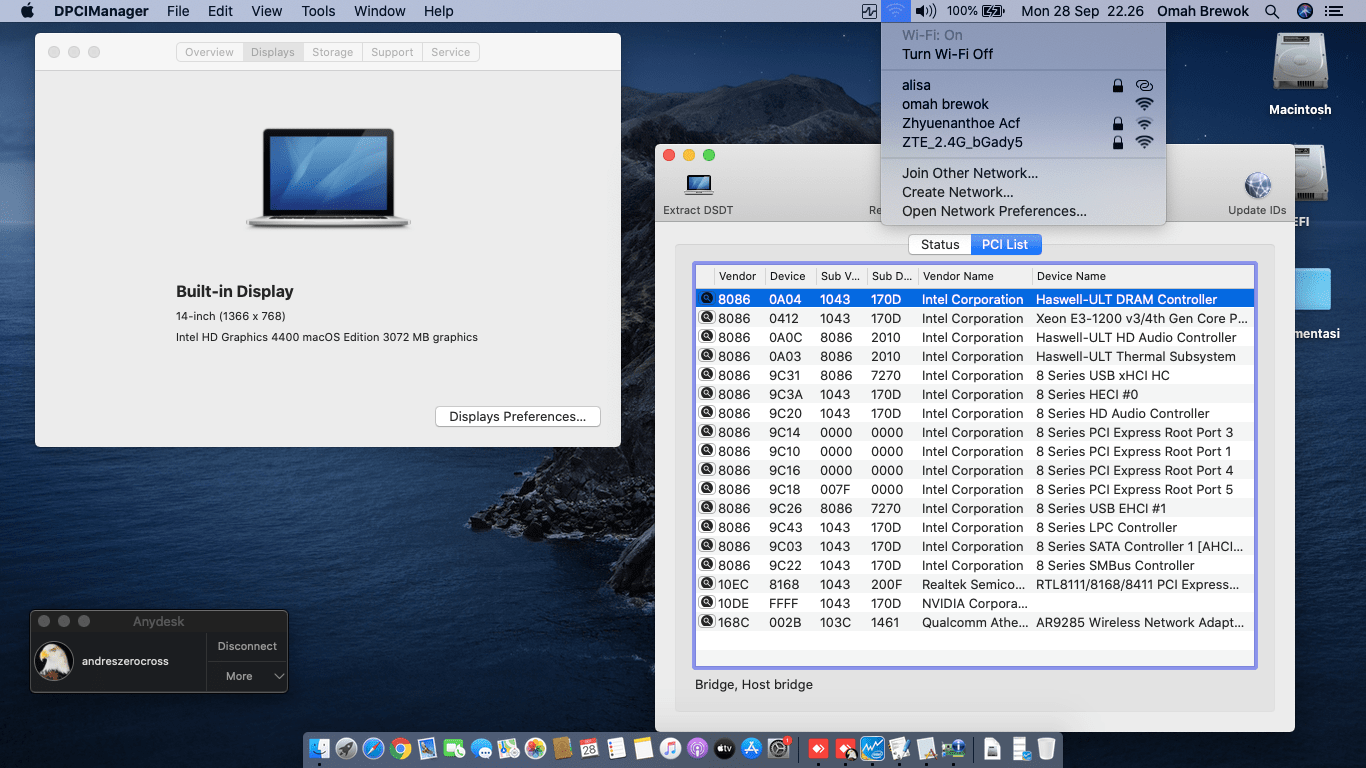Click the Displays Preferences button
This screenshot has width=1366, height=768.
coord(517,417)
